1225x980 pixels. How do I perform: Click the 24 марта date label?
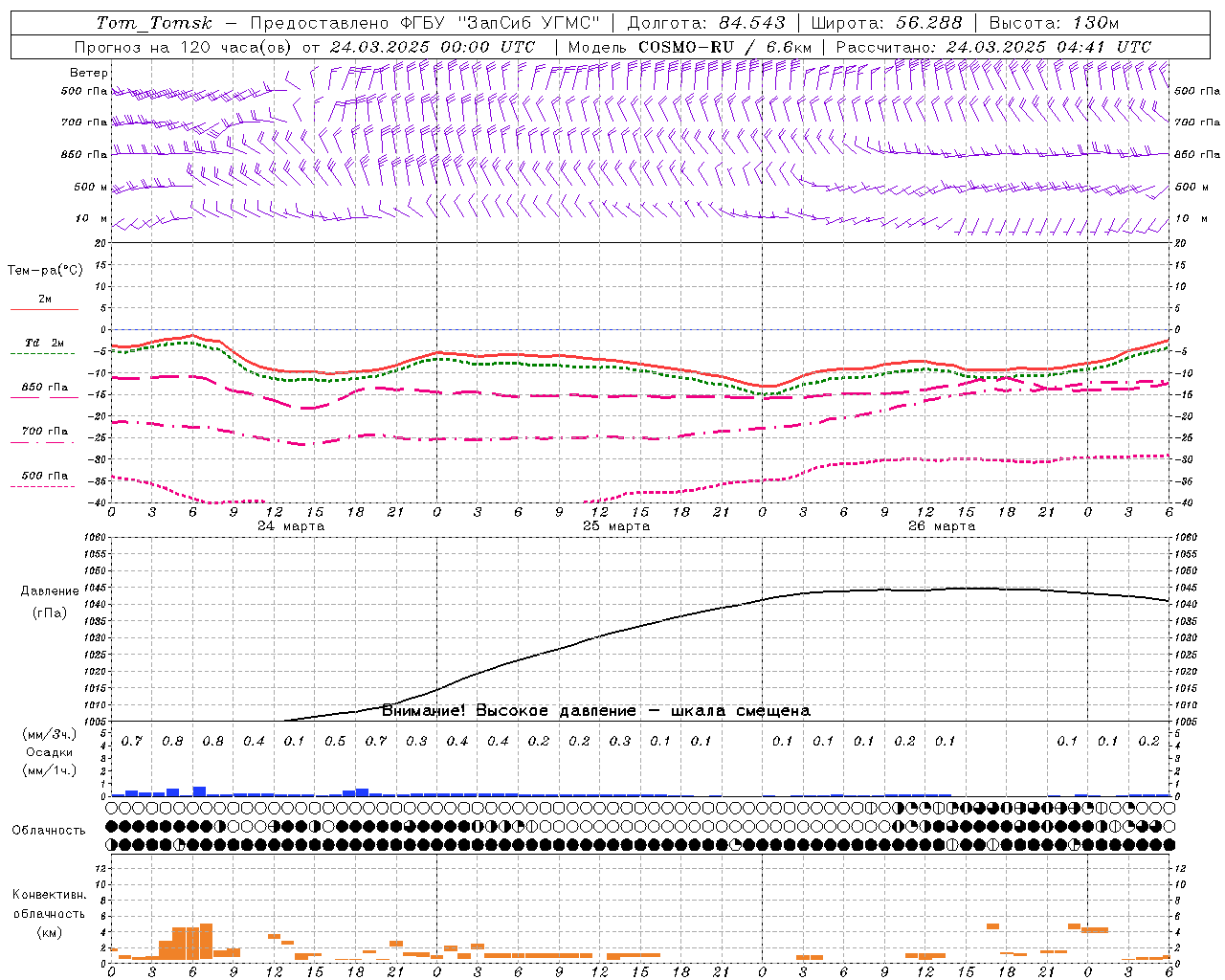(x=291, y=526)
